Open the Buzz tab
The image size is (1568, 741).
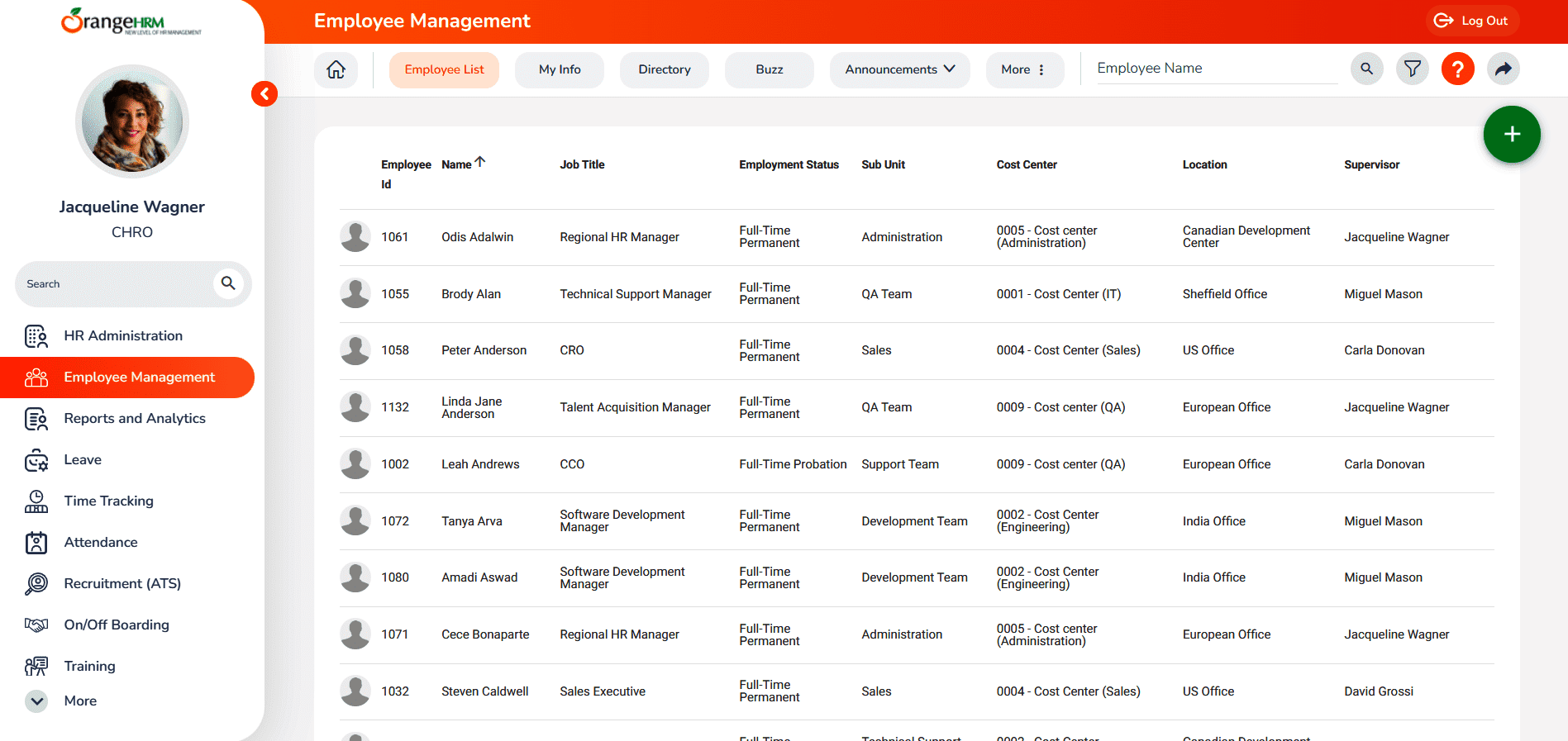tap(769, 69)
